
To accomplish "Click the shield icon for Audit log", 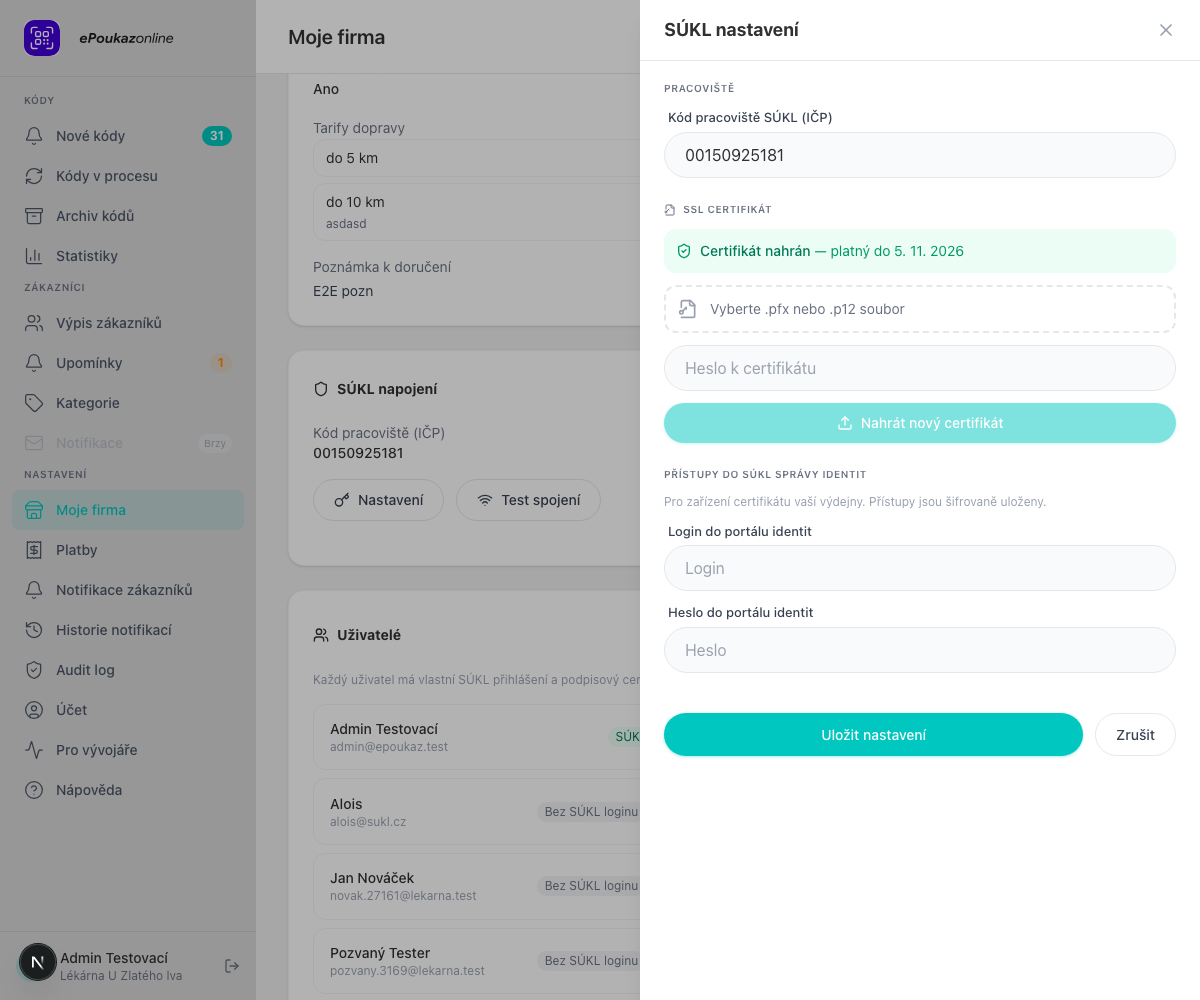I will coord(34,670).
